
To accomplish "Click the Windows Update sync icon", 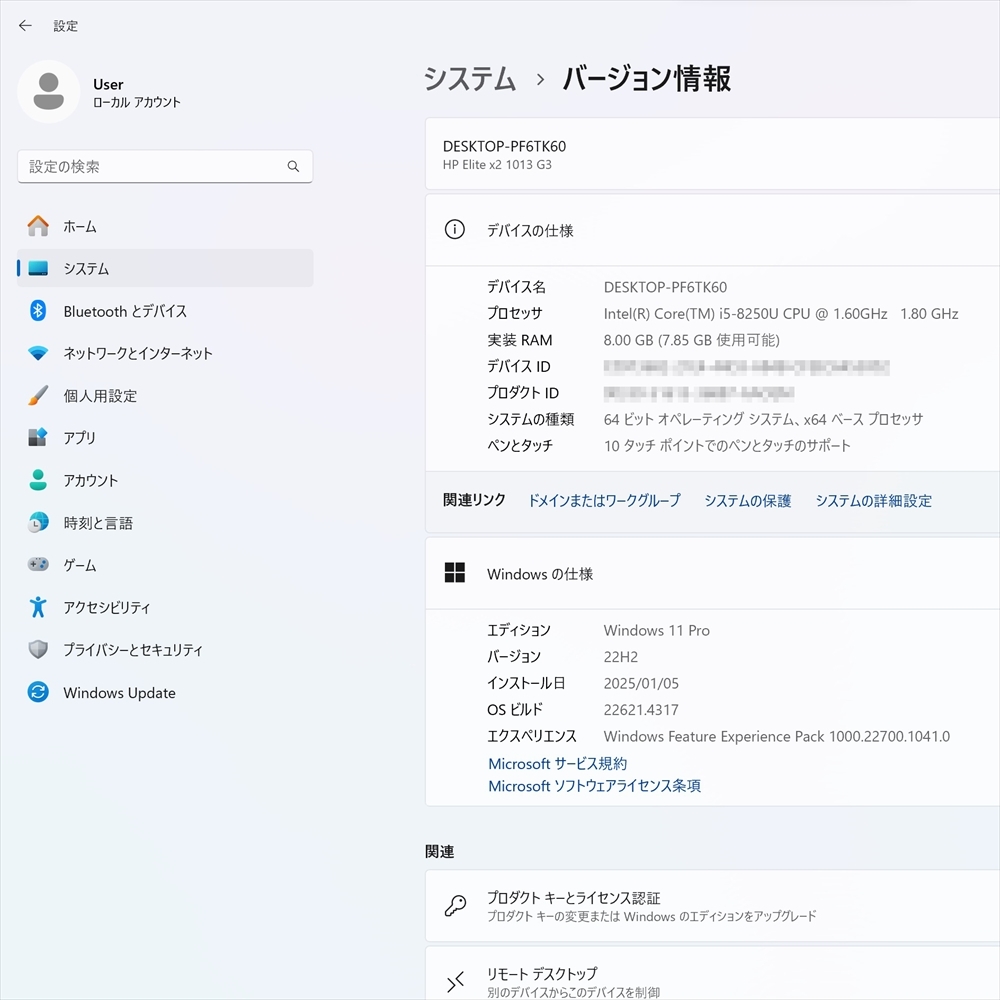I will point(38,692).
